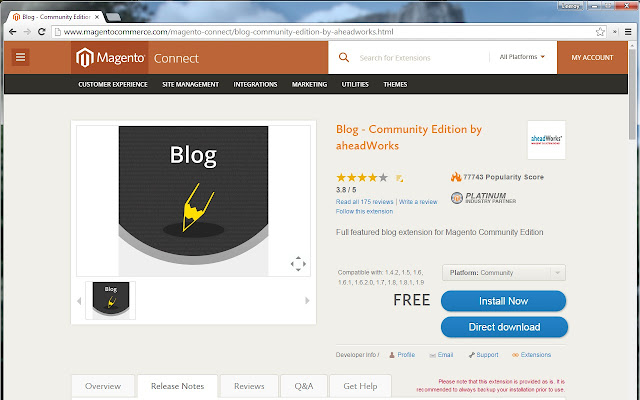Click developer Email link

click(x=445, y=355)
